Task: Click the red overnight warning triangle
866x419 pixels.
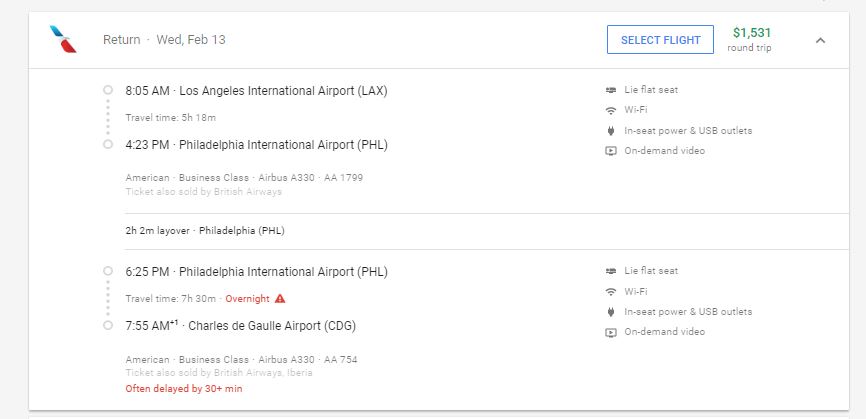Action: coord(280,298)
